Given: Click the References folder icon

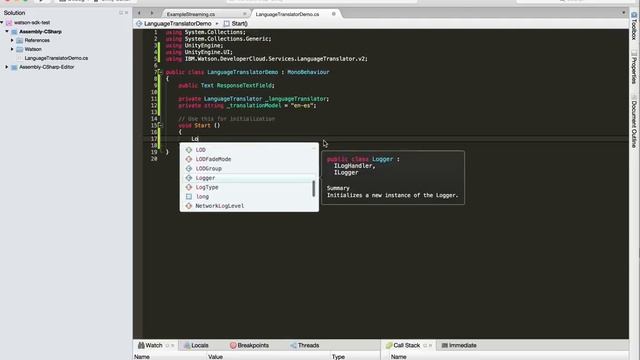Looking at the screenshot, I should [20, 40].
